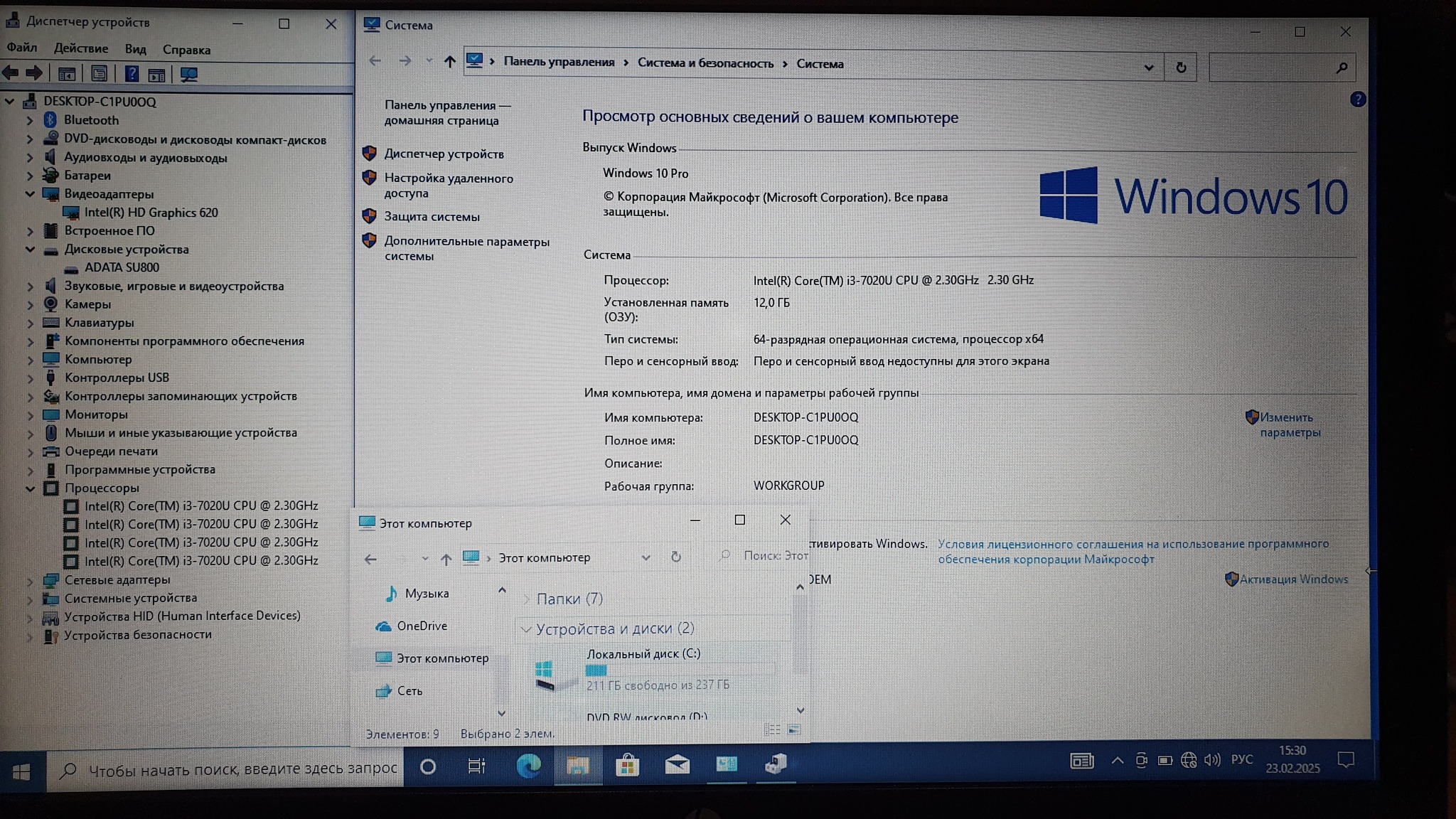Viewport: 1456px width, 819px height.
Task: Click the scan for hardware changes icon
Action: [188, 74]
